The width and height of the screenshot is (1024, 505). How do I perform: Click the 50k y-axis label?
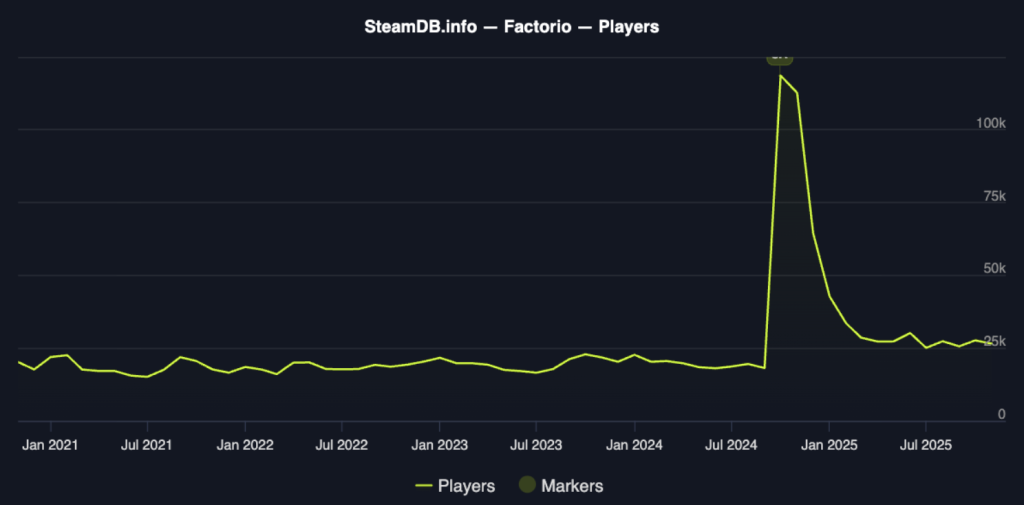click(x=994, y=269)
